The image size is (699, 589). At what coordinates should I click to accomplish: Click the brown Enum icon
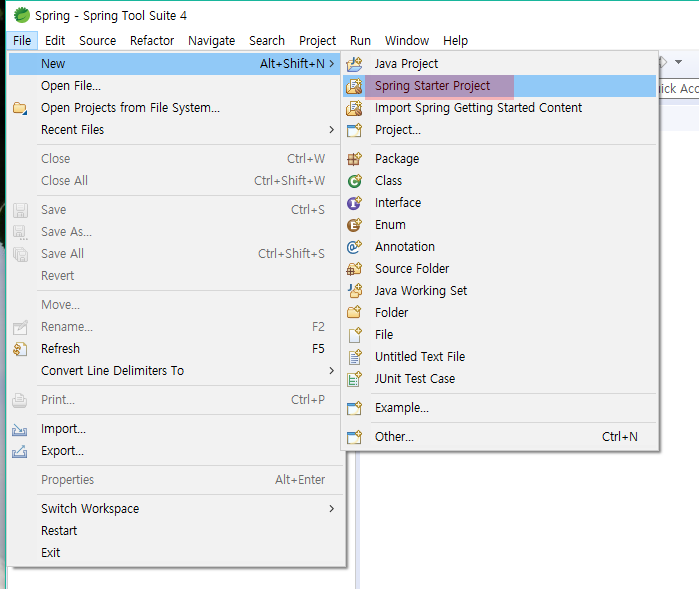tap(354, 225)
